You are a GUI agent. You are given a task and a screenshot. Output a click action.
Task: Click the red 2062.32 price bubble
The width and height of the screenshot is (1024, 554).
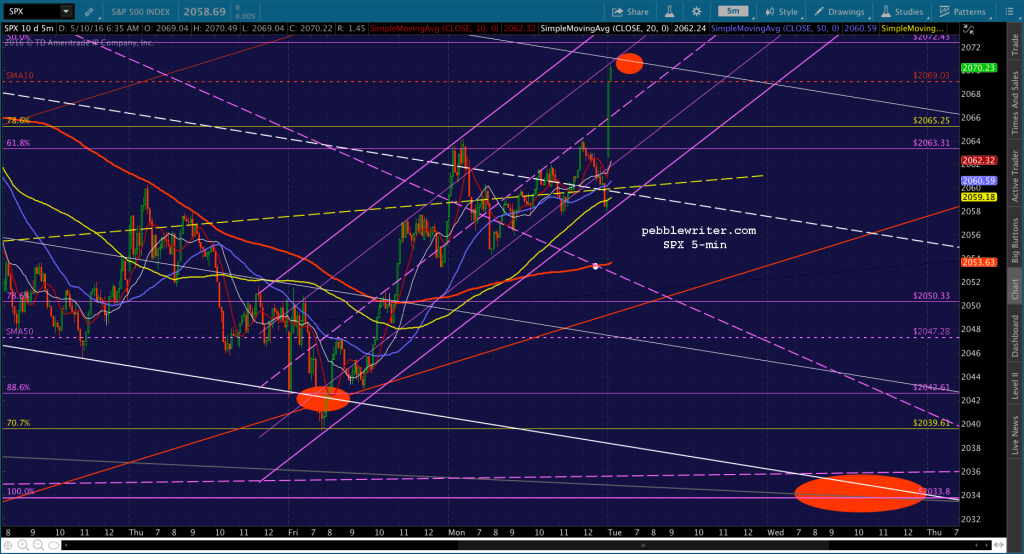point(978,161)
